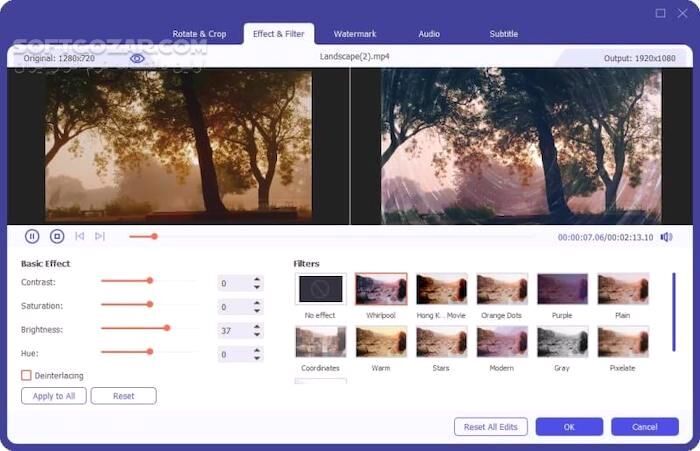Decrease Hue value with down arrow
700x451 pixels.
point(257,358)
